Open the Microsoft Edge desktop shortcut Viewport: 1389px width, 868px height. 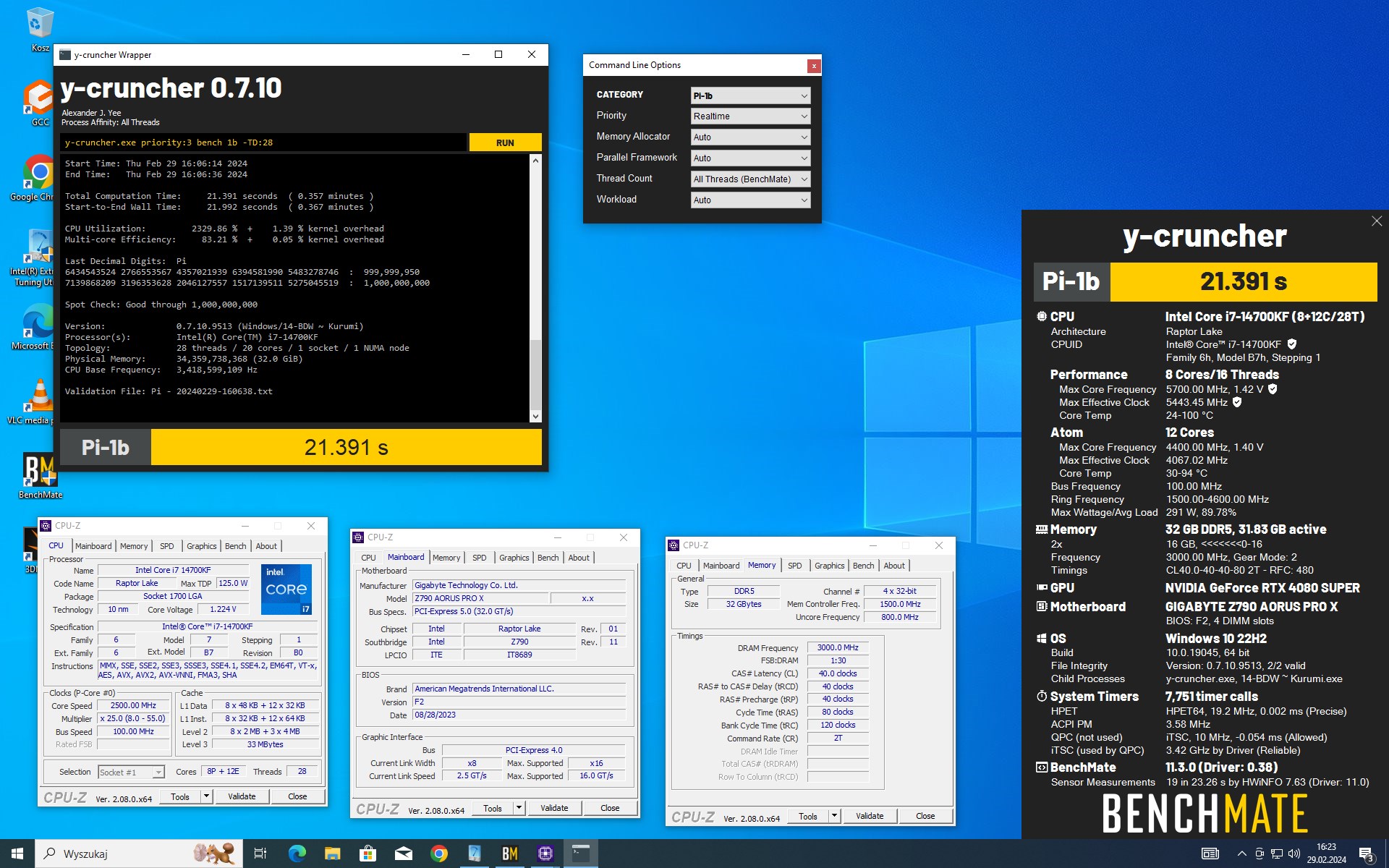(39, 325)
